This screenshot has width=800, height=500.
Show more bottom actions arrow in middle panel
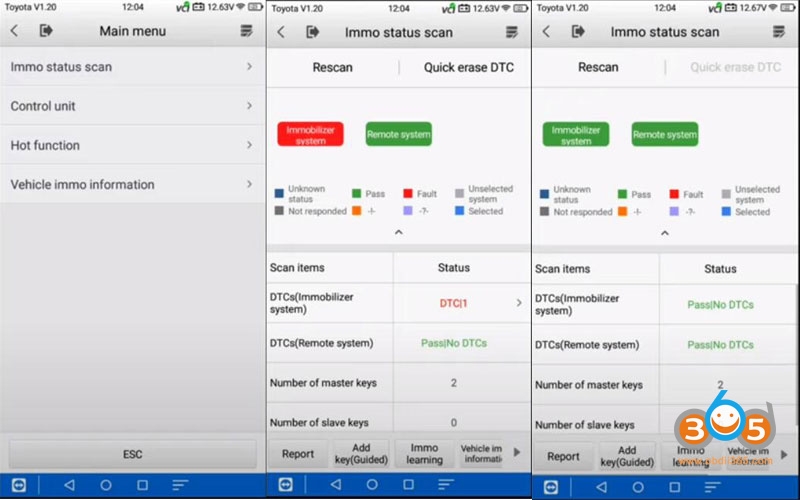point(517,452)
